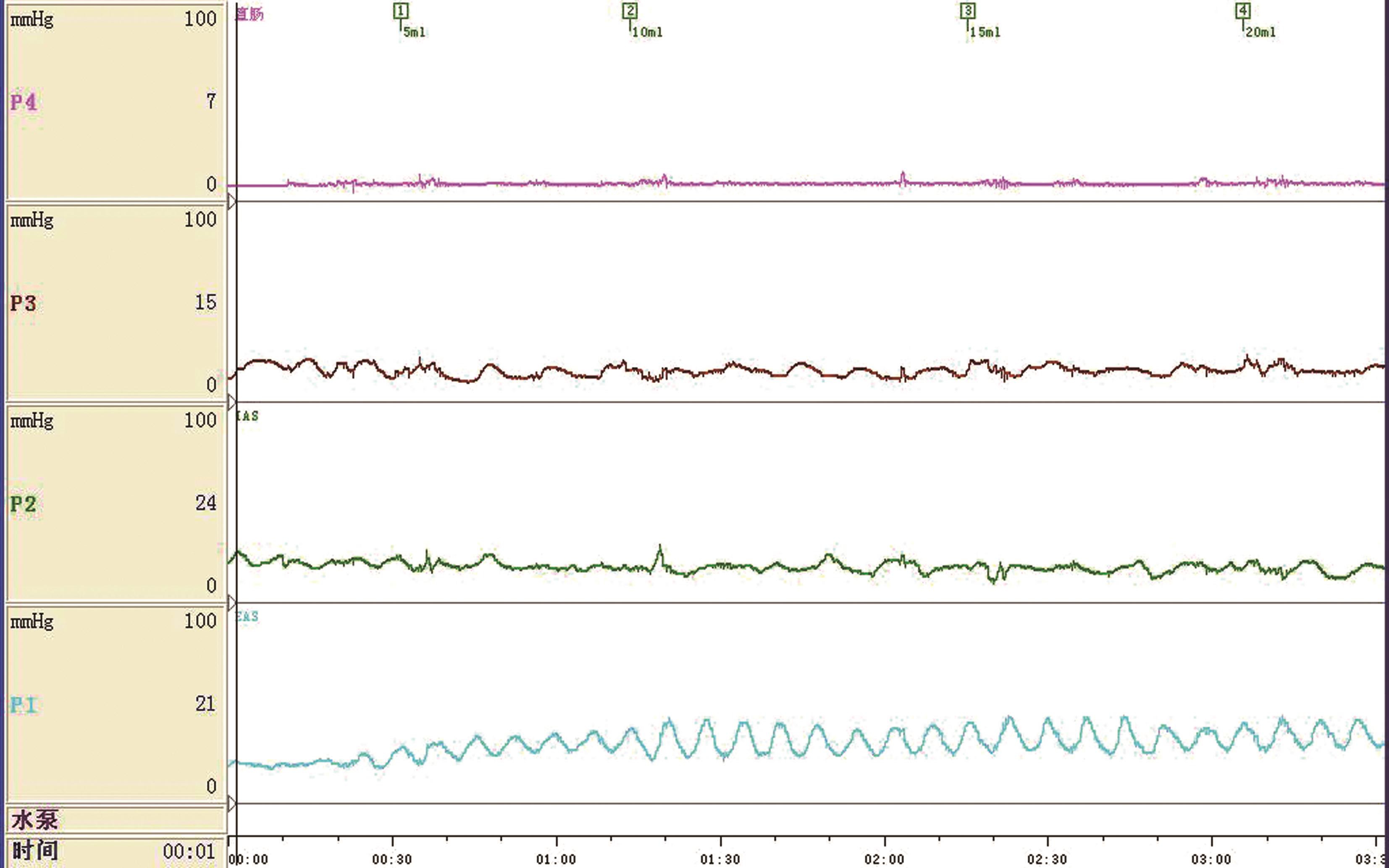This screenshot has width=1389, height=868.
Task: Click the EAS label in P1 channel
Action: [x=247, y=617]
